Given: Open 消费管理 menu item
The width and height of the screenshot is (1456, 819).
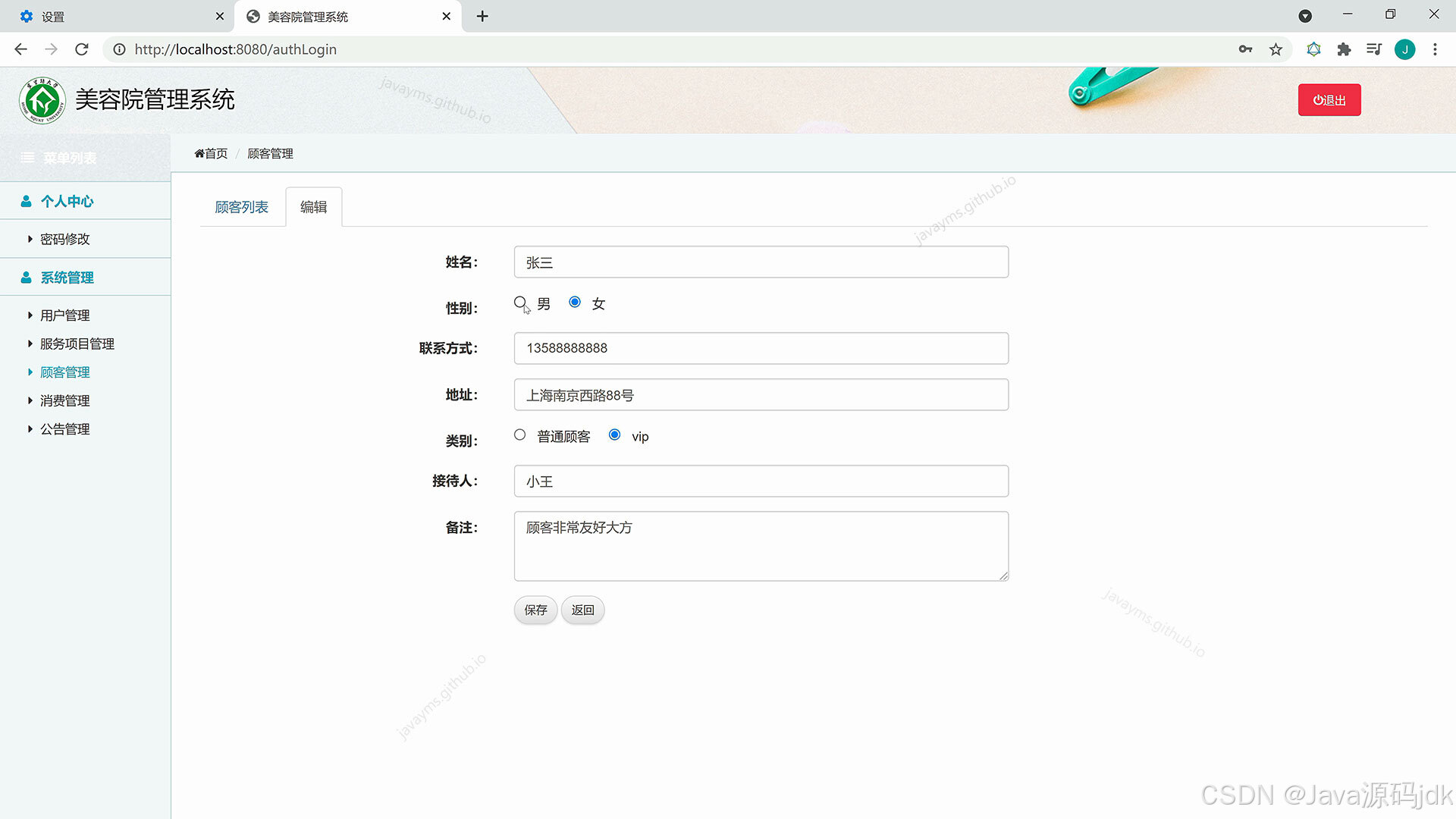Looking at the screenshot, I should pos(65,400).
